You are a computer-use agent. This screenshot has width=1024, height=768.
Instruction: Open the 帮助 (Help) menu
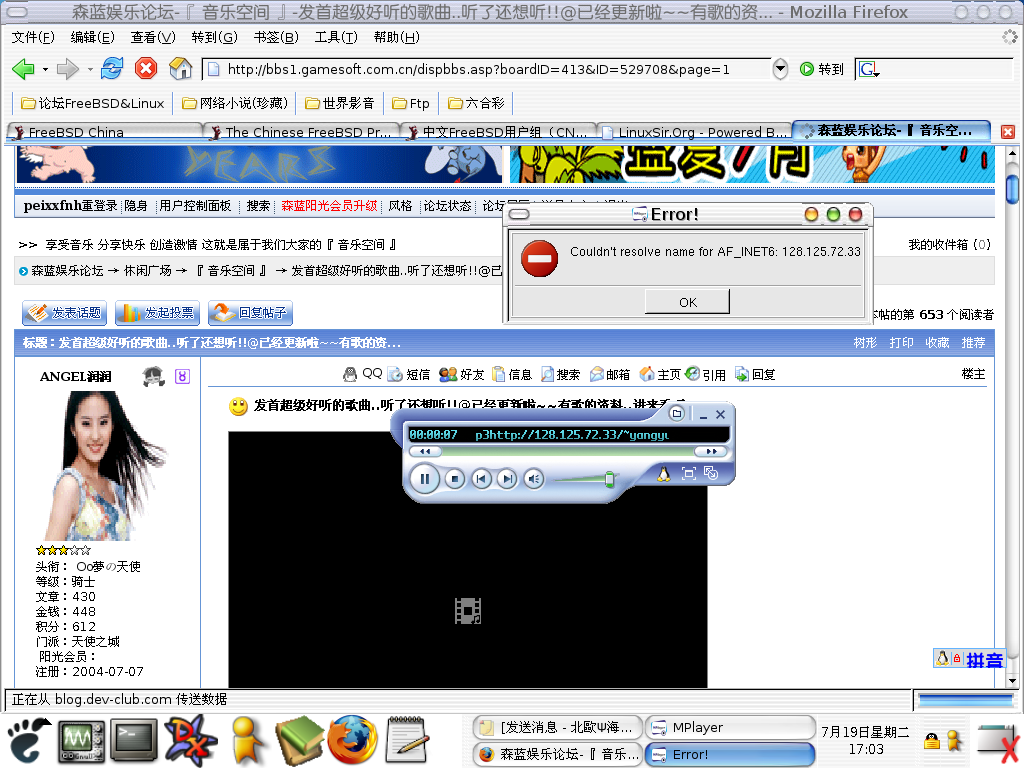pos(396,37)
